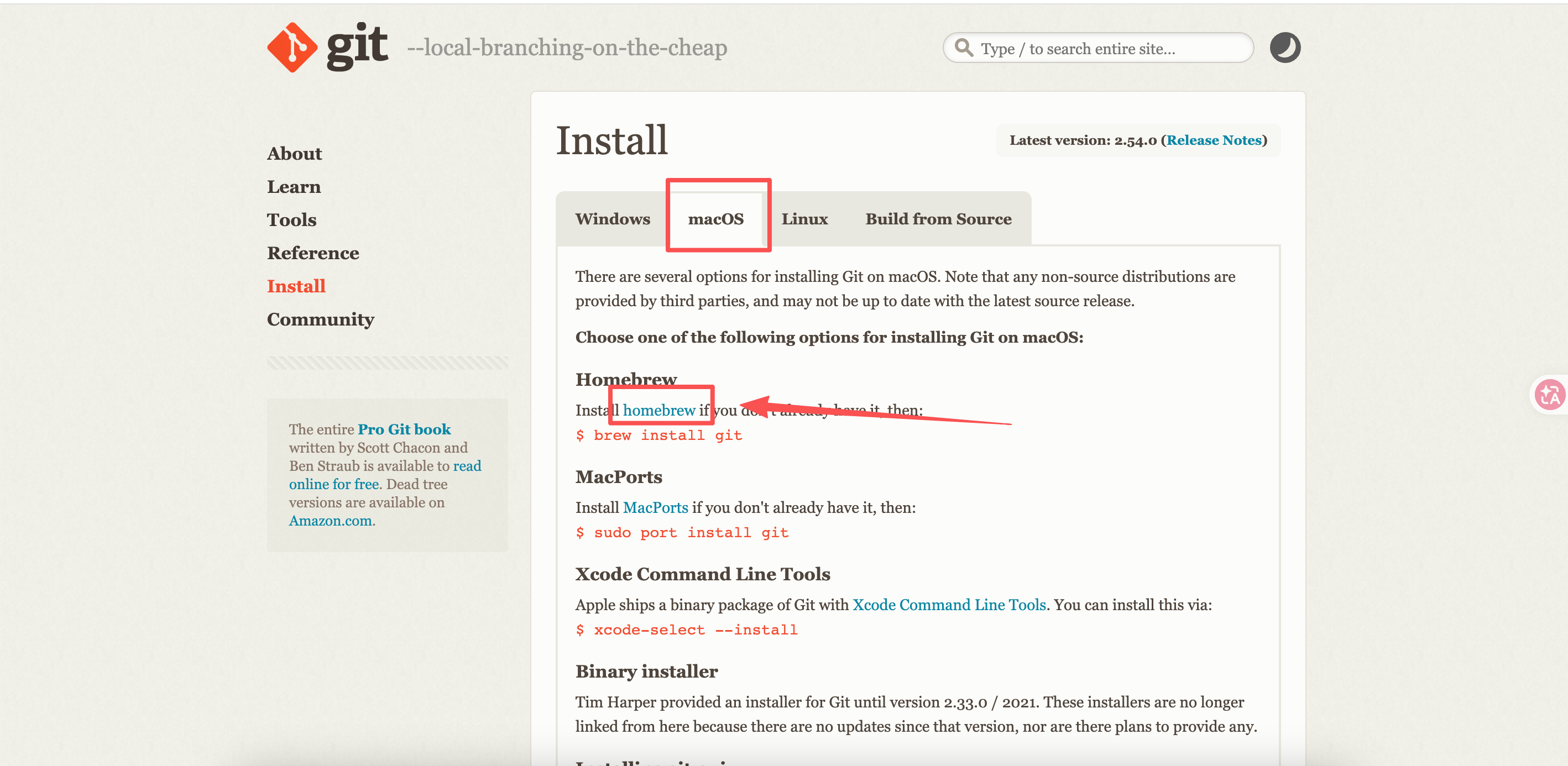Open the Pro Git book link
The width and height of the screenshot is (1568, 766).
pyautogui.click(x=404, y=429)
